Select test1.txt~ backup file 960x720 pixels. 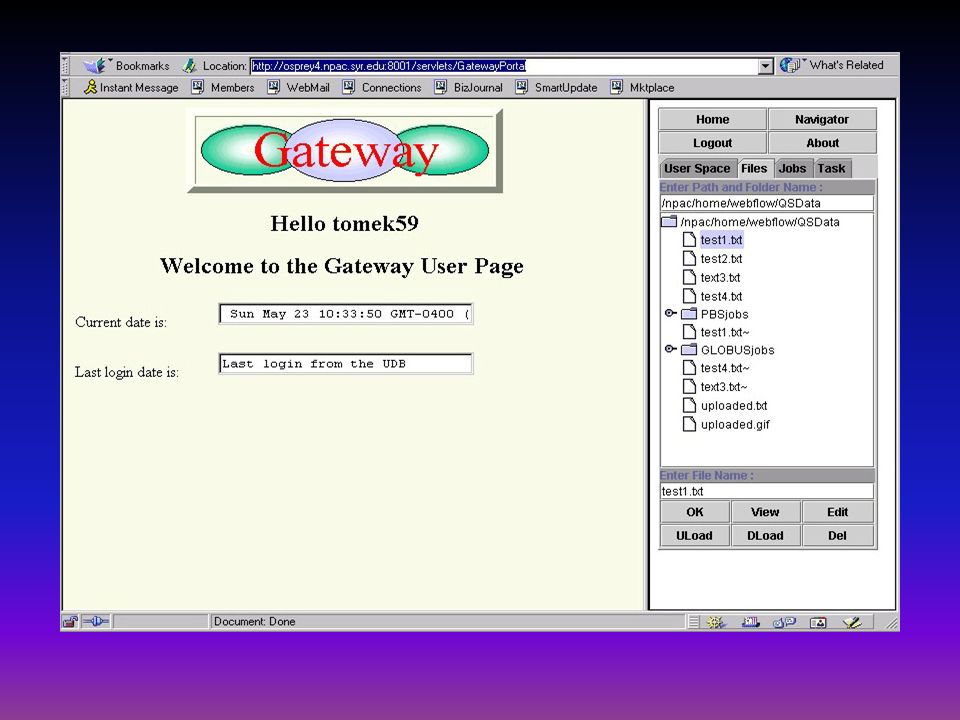[x=725, y=332]
